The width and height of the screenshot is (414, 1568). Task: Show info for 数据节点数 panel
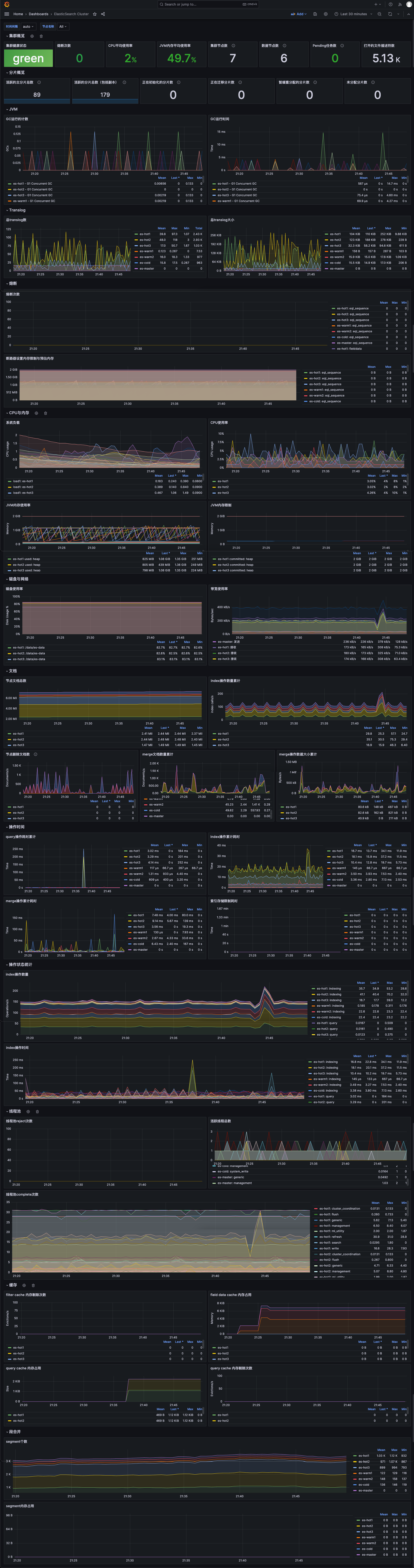[x=285, y=46]
